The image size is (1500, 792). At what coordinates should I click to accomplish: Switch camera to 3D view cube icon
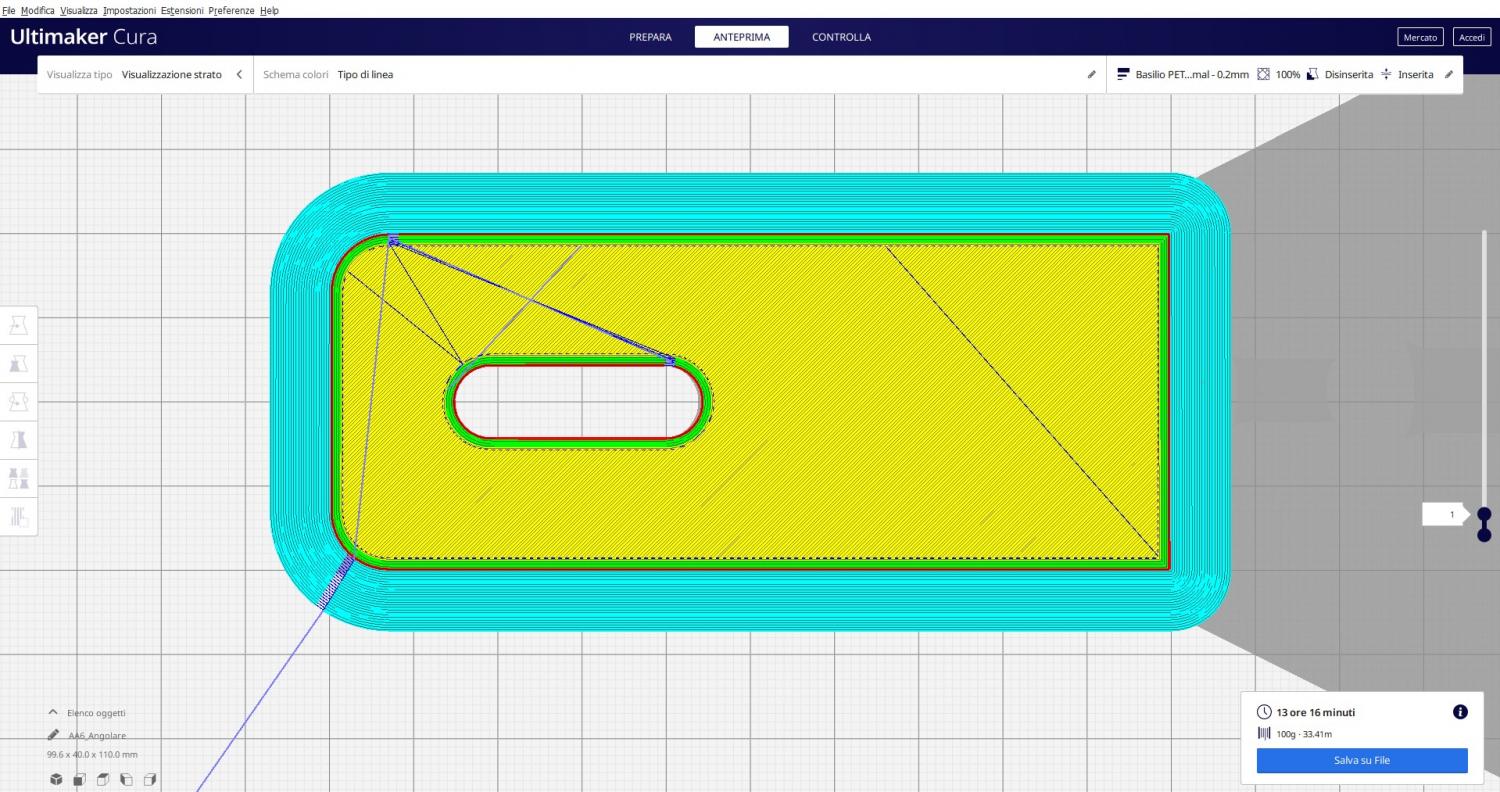pyautogui.click(x=57, y=779)
